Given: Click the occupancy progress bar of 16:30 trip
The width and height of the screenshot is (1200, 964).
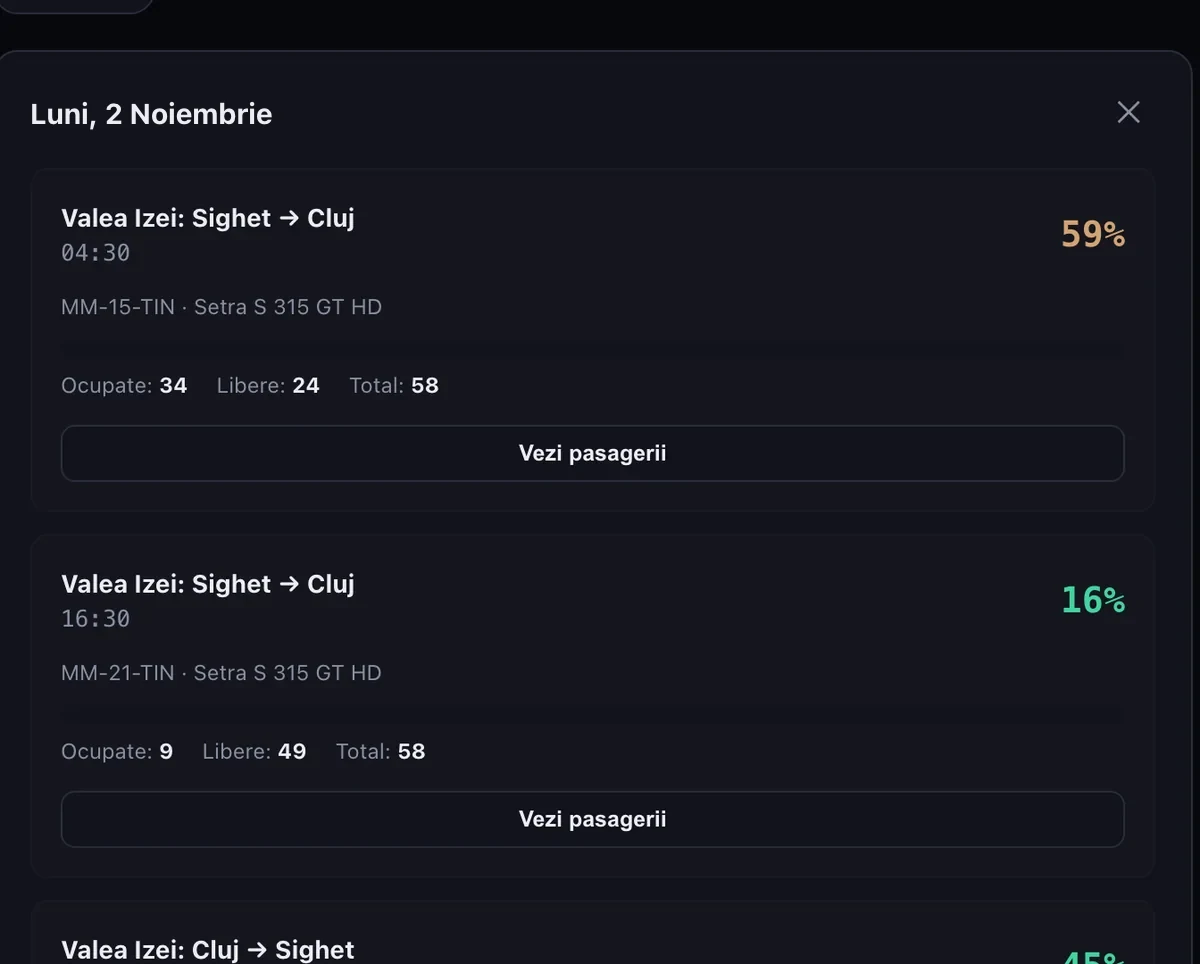Looking at the screenshot, I should [x=593, y=717].
